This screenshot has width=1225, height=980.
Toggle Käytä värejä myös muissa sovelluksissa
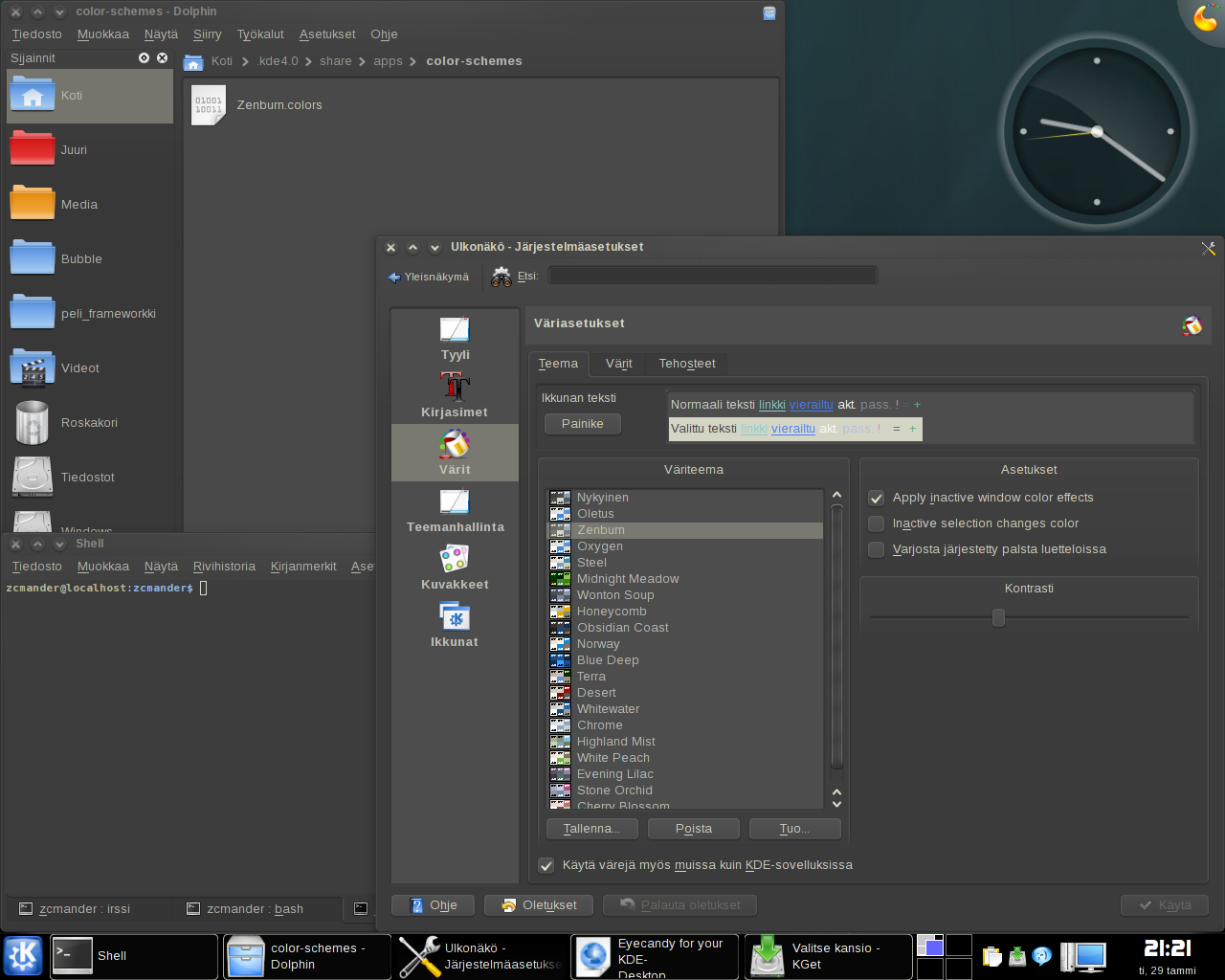546,865
